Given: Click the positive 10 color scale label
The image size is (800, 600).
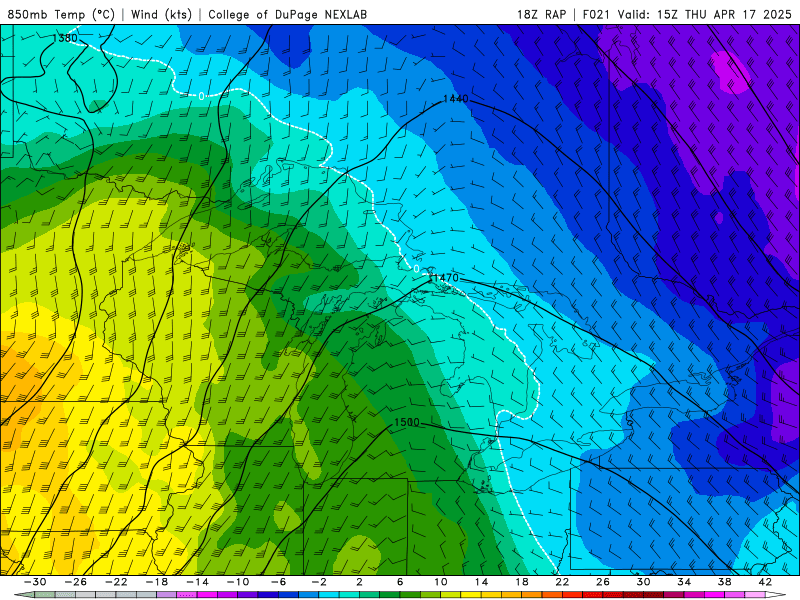Looking at the screenshot, I should [x=441, y=582].
